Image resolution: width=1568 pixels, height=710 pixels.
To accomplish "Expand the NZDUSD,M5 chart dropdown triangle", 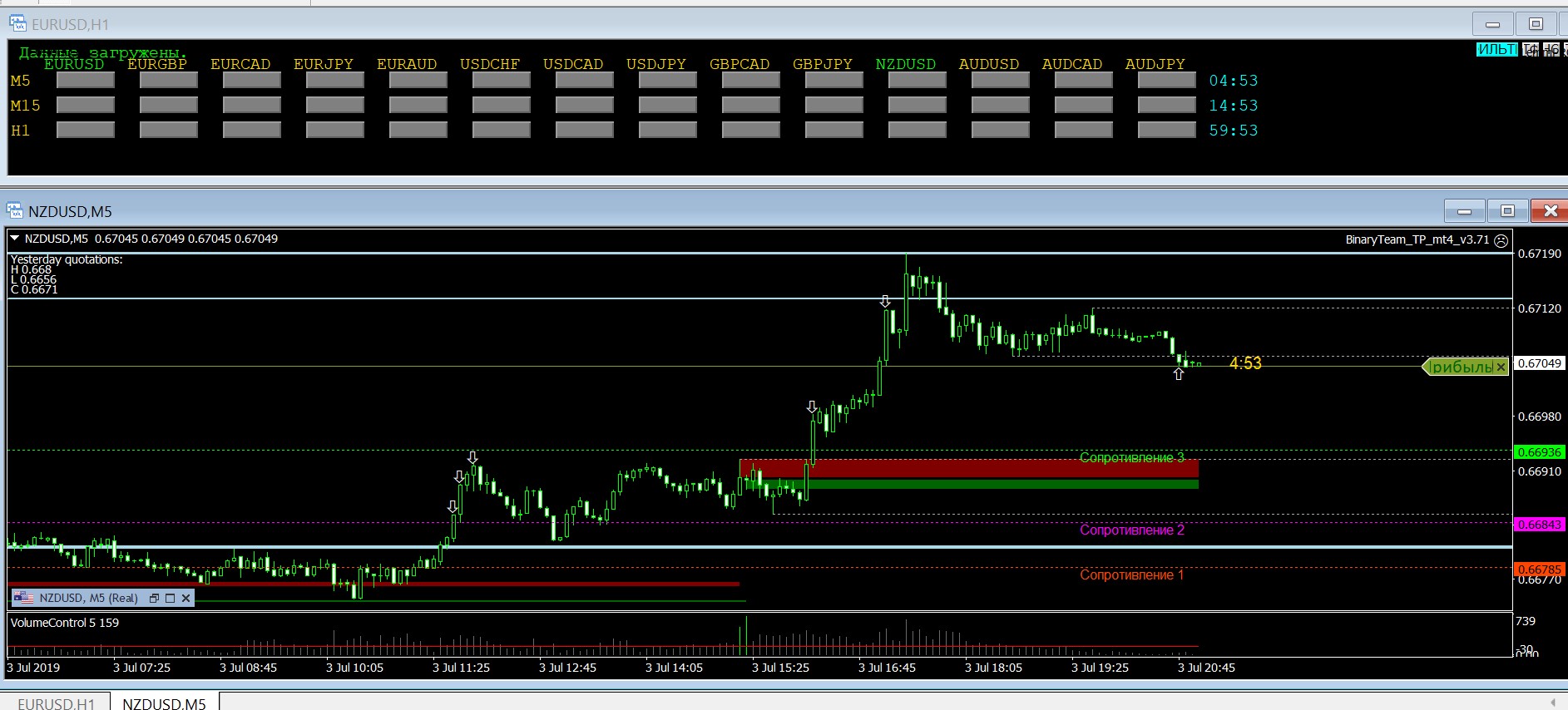I will tap(14, 239).
